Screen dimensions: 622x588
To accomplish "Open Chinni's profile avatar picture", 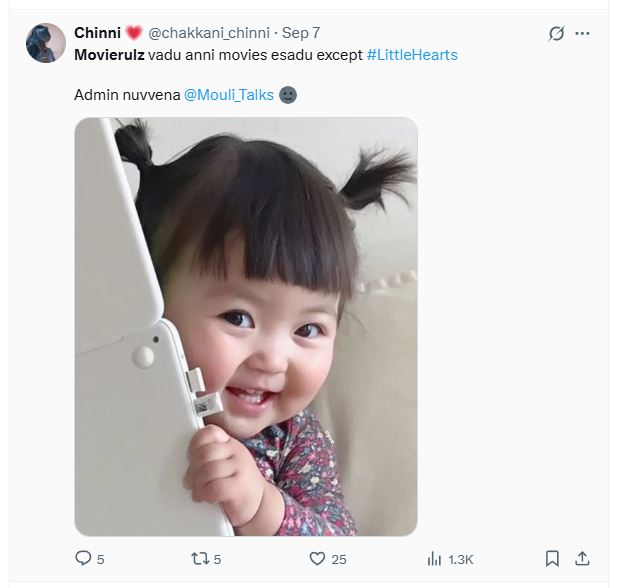I will click(46, 43).
